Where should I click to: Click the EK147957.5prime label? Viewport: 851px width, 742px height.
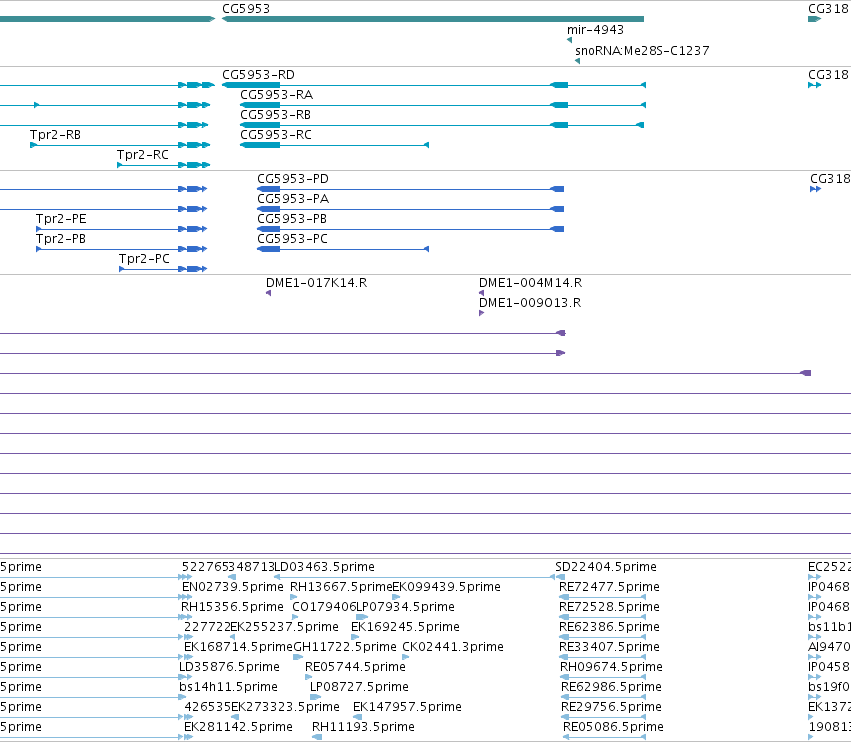pos(408,707)
